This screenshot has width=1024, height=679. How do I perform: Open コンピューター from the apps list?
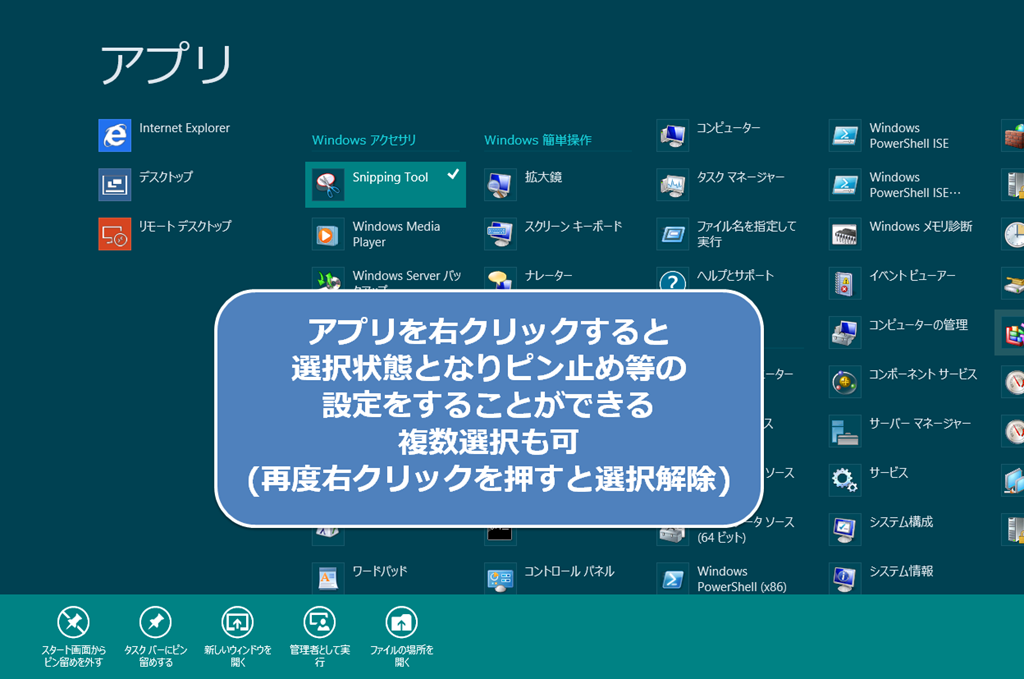point(709,135)
